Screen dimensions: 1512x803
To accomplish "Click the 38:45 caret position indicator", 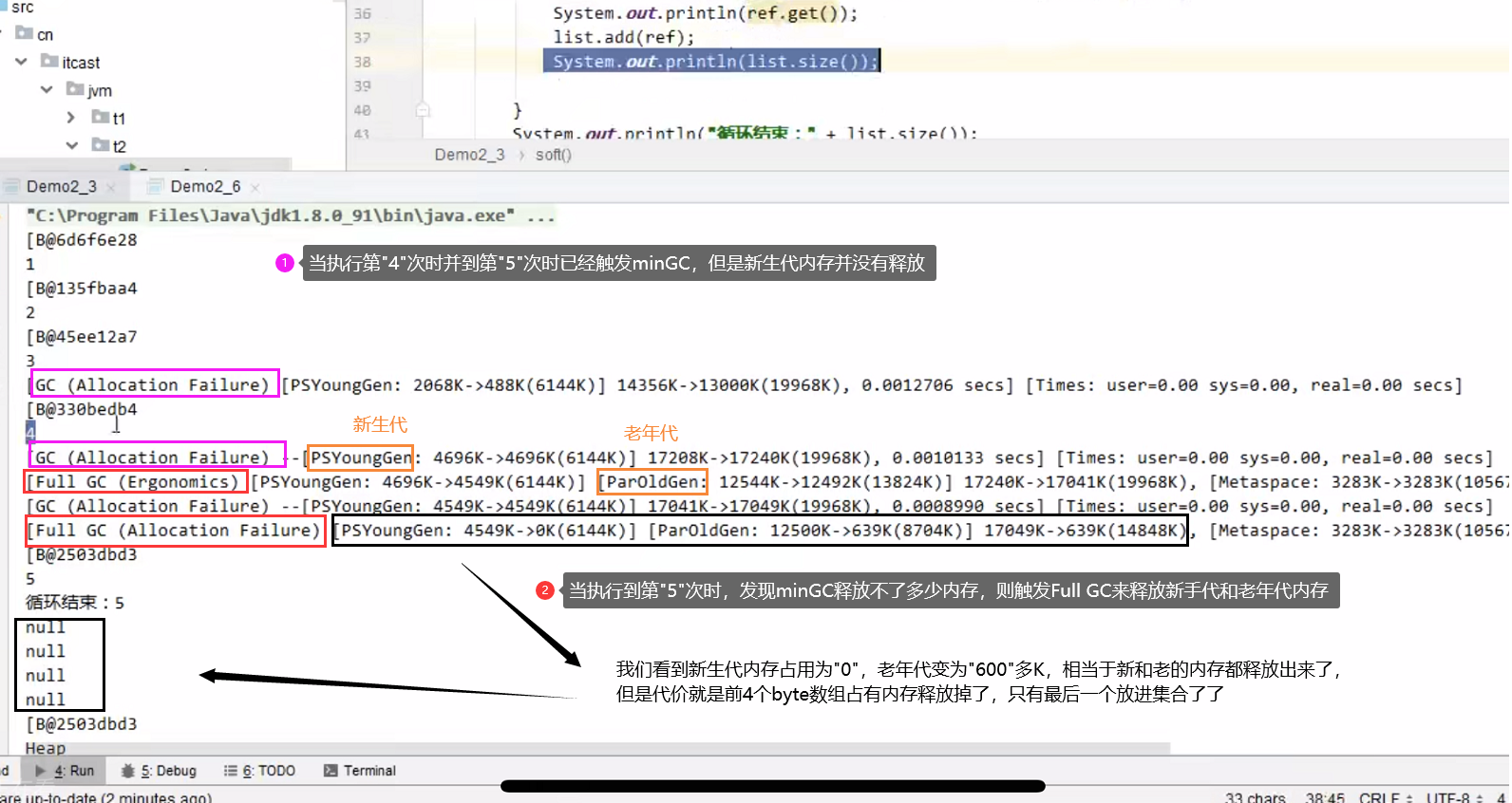I will (x=1325, y=797).
